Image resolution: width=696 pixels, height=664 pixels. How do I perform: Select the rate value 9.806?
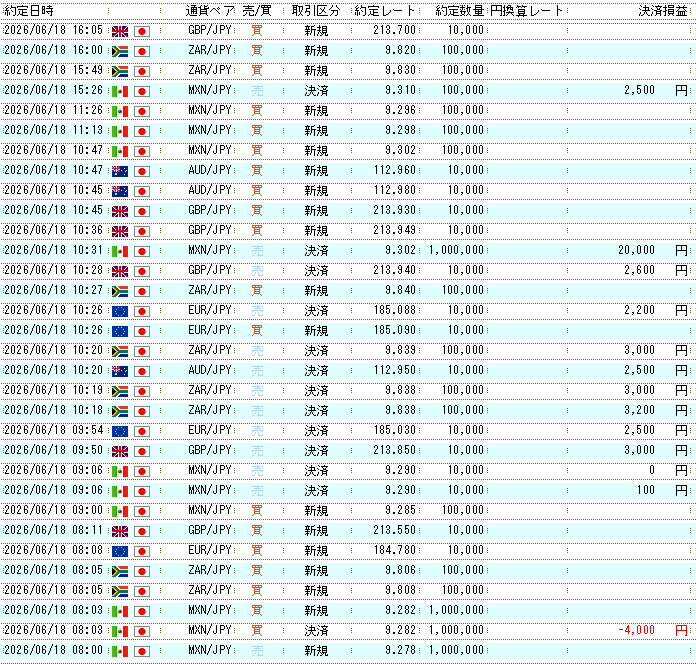tap(400, 570)
